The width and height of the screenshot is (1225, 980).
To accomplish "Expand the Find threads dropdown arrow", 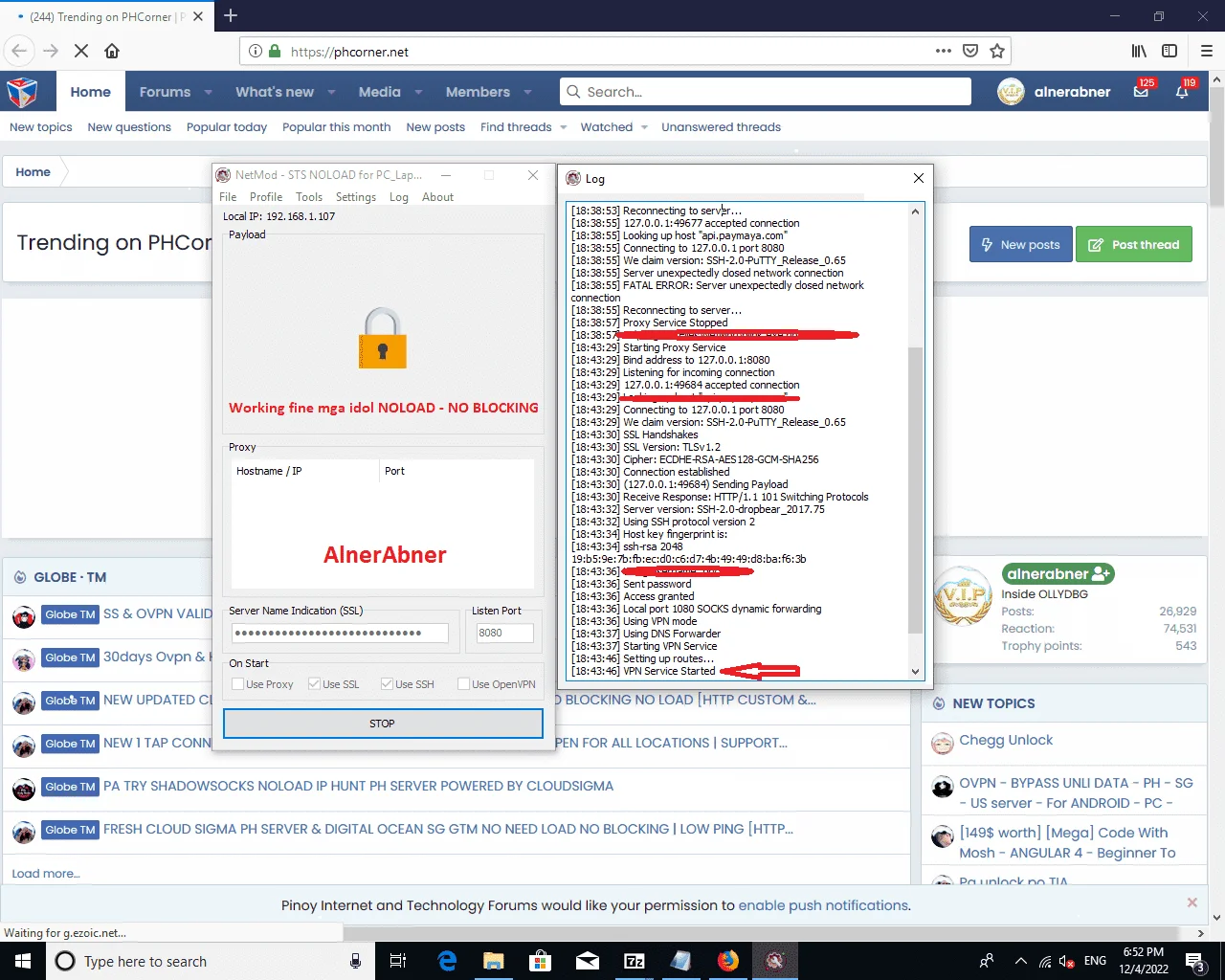I will pyautogui.click(x=563, y=127).
